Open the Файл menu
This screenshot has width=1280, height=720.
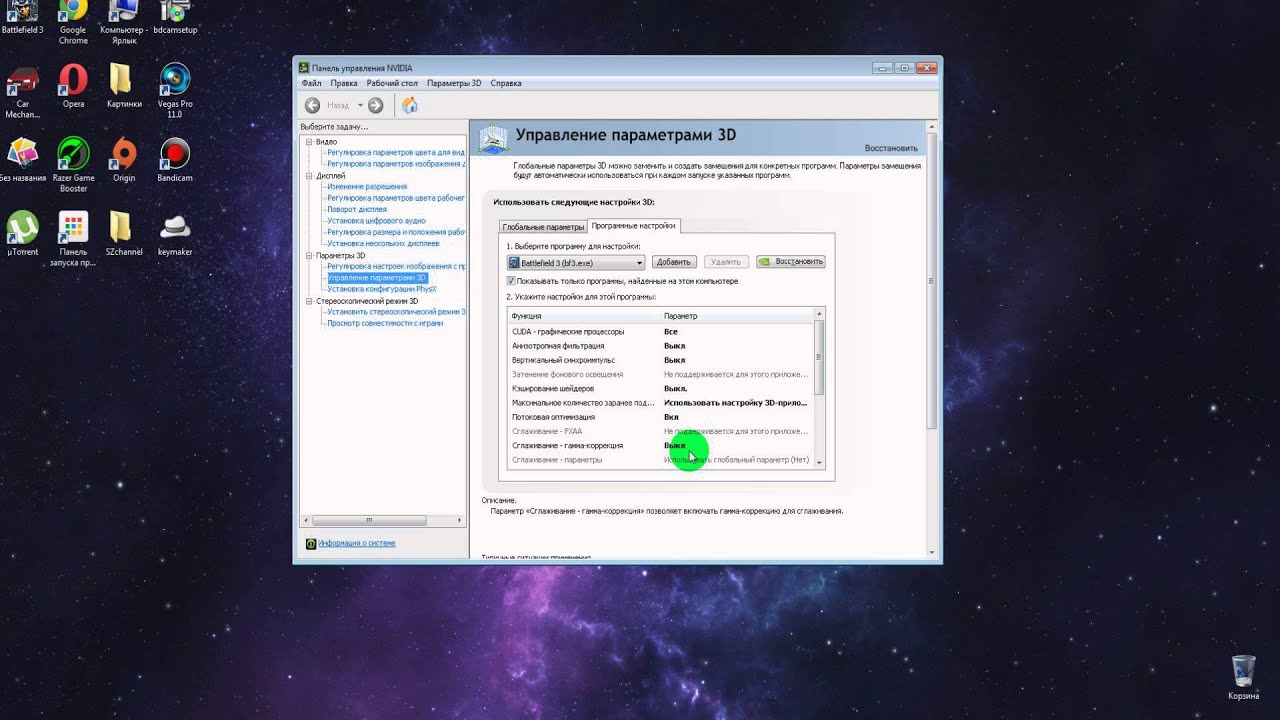(x=311, y=83)
